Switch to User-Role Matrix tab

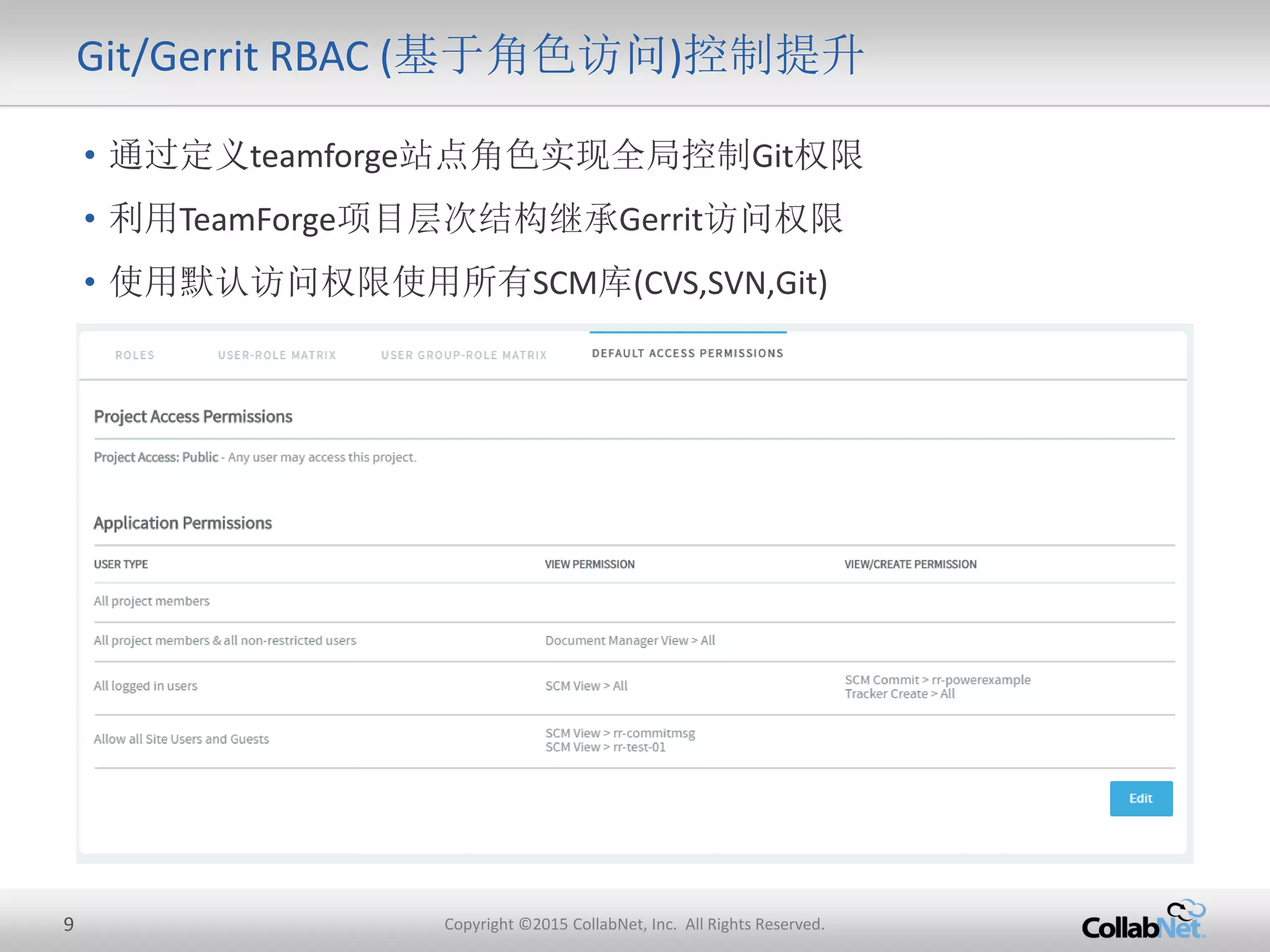click(x=277, y=355)
